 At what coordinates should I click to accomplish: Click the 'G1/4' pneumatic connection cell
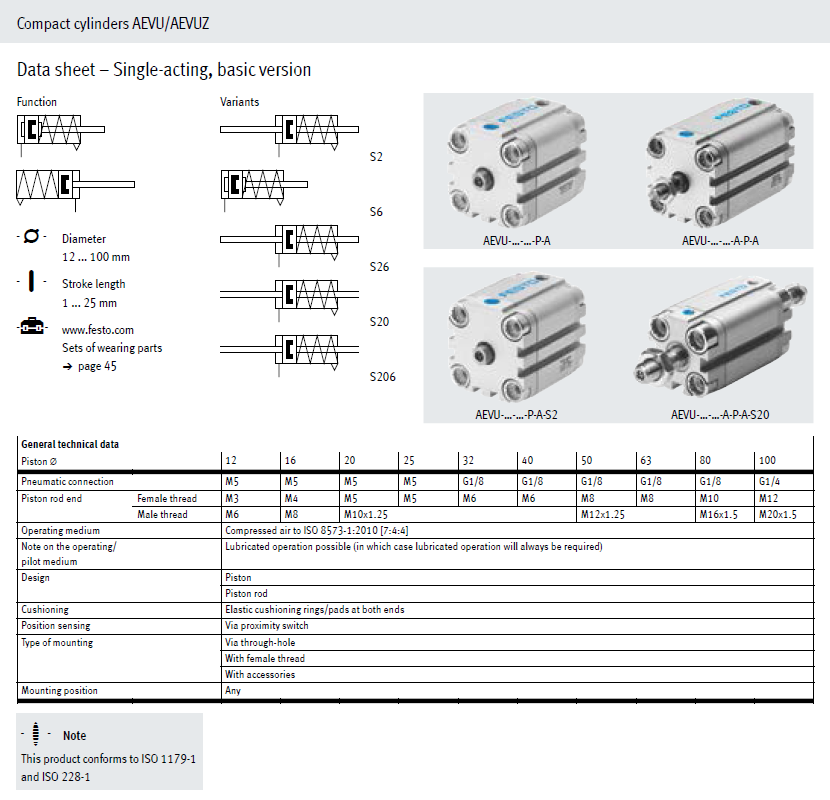point(769,481)
